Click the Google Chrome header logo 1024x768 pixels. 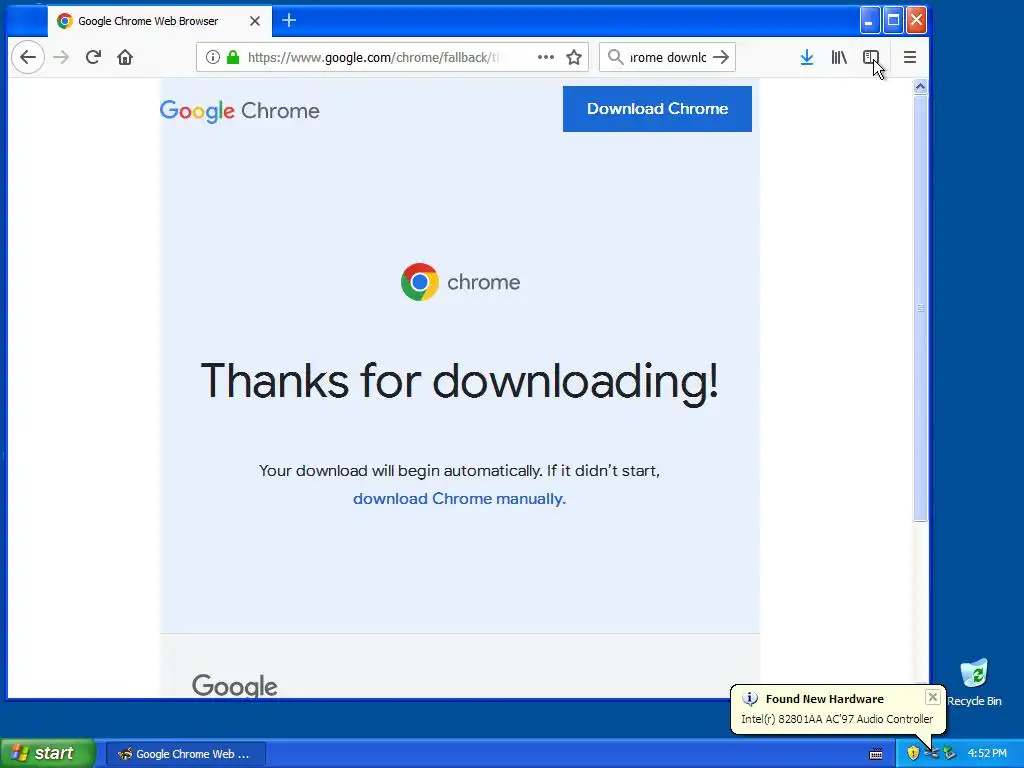240,111
